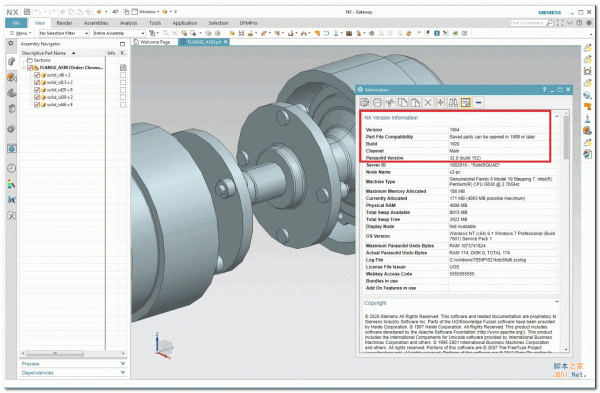The width and height of the screenshot is (600, 393).
Task: Expand the Dependencies panel
Action: click(73, 372)
